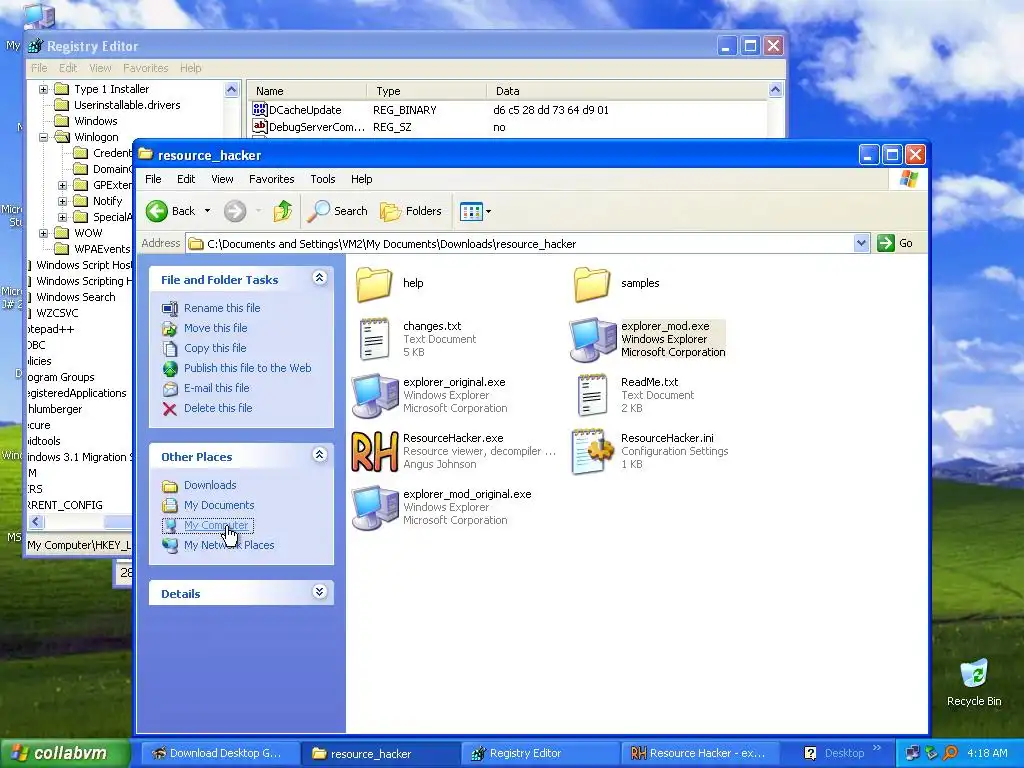This screenshot has height=768, width=1024.
Task: Click the My Network Places icon
Action: (x=170, y=545)
